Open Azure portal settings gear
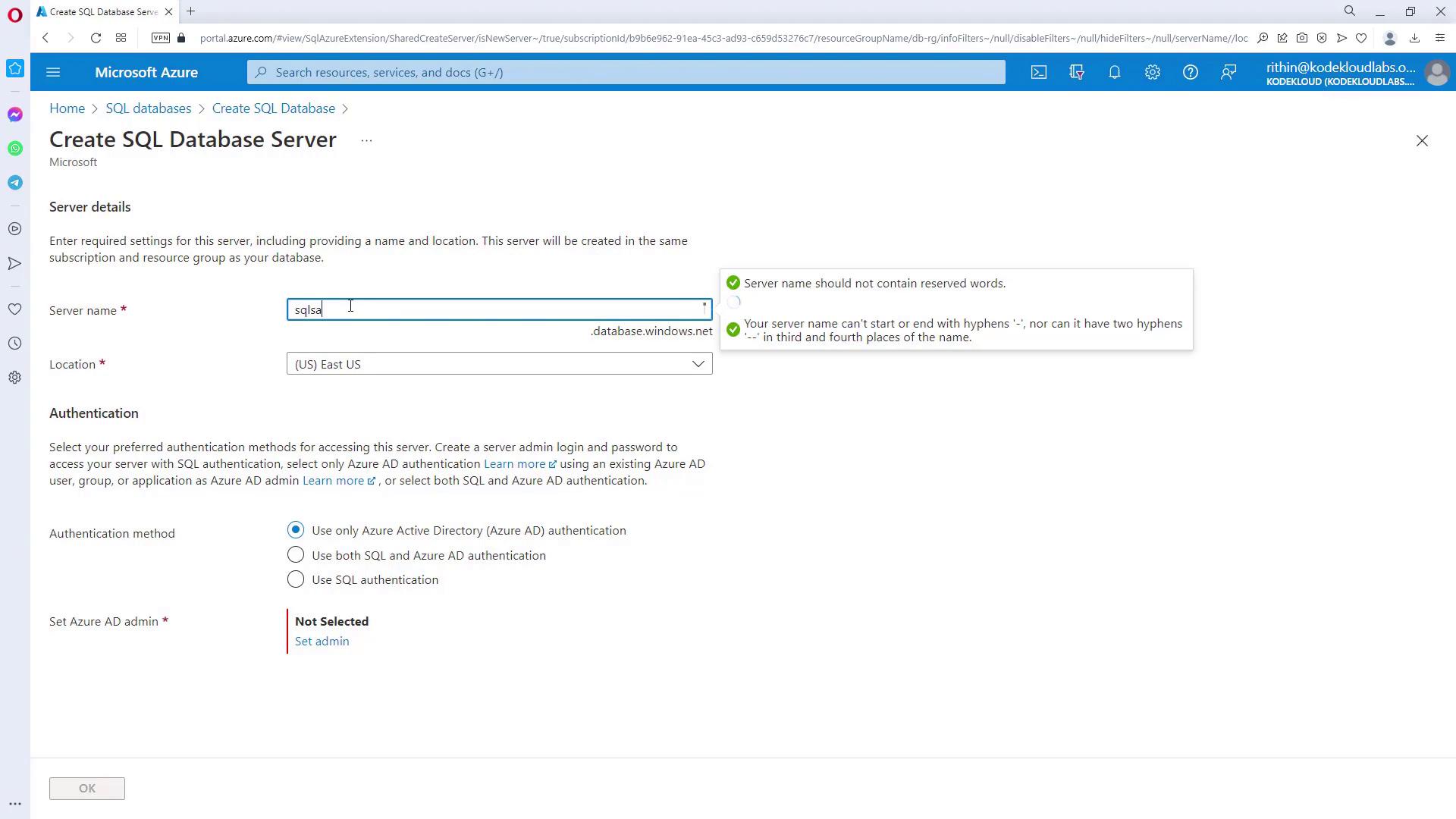 (1152, 72)
